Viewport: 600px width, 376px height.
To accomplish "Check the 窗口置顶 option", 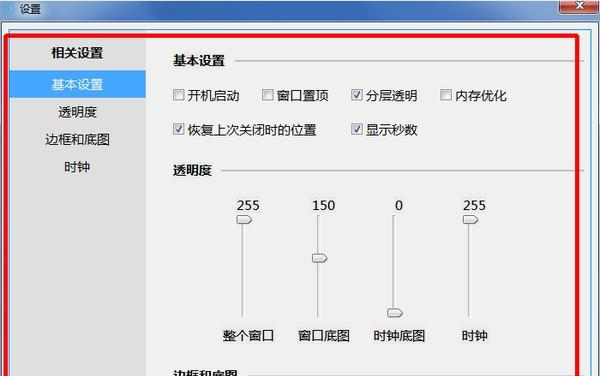I will coord(267,95).
